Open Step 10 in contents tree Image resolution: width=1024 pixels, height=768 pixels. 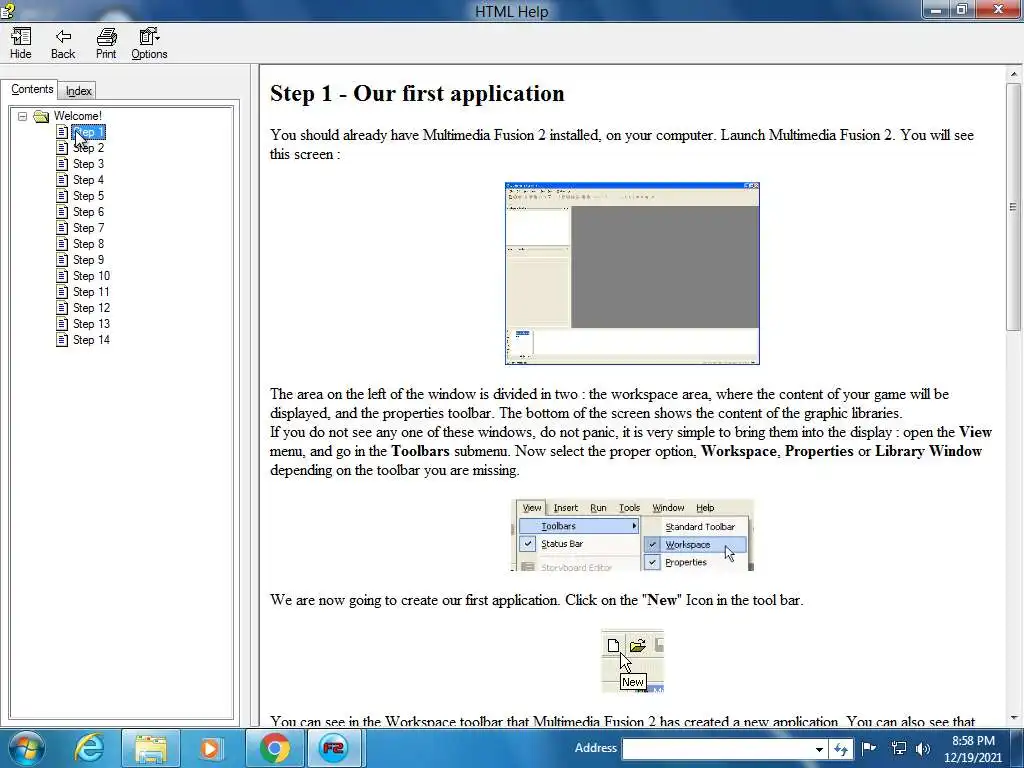(91, 276)
